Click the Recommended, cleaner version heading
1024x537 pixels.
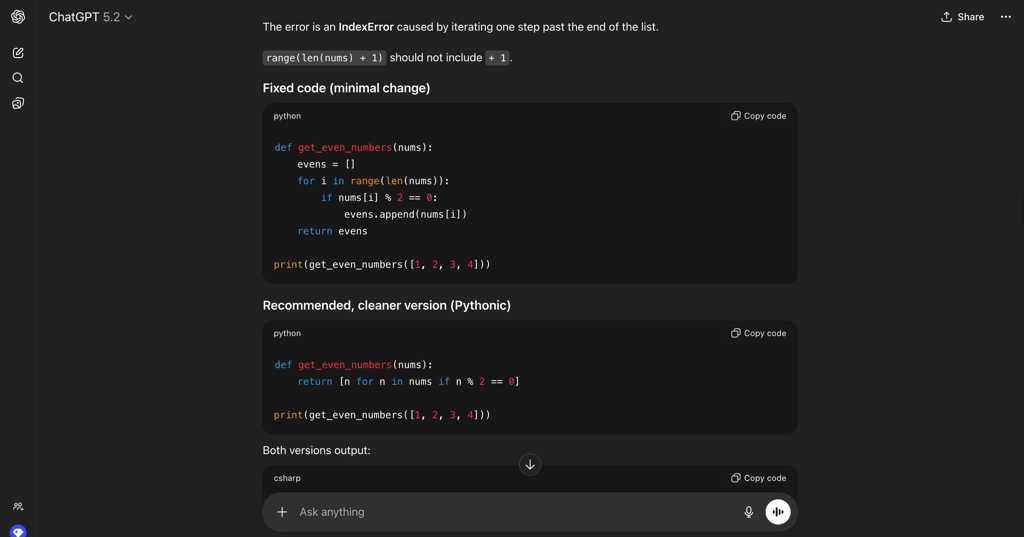point(387,306)
